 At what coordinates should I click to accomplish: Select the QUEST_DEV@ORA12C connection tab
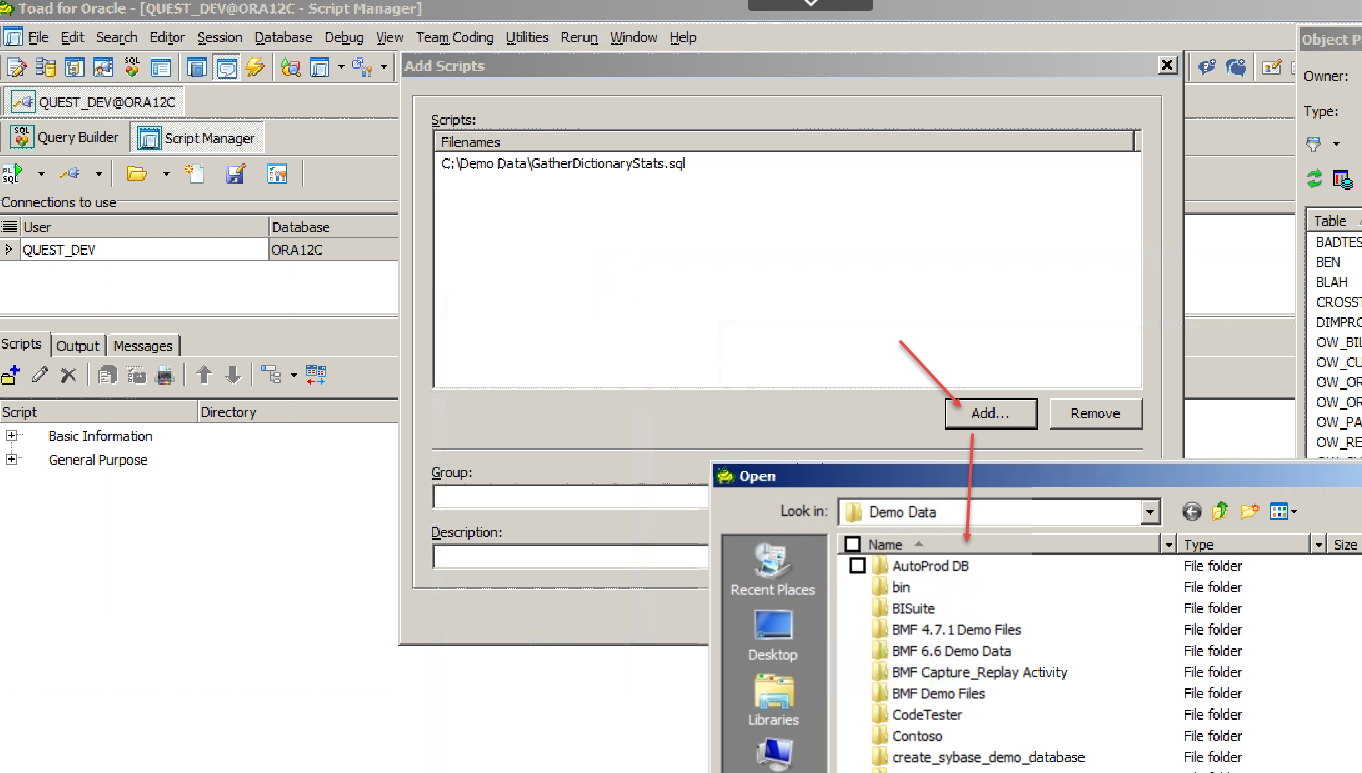(95, 101)
